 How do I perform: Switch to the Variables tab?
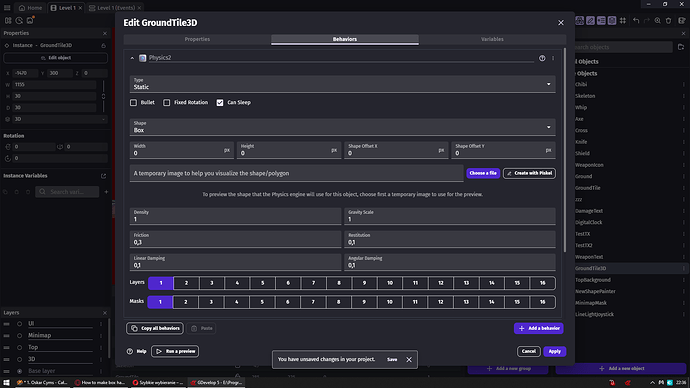tap(492, 39)
